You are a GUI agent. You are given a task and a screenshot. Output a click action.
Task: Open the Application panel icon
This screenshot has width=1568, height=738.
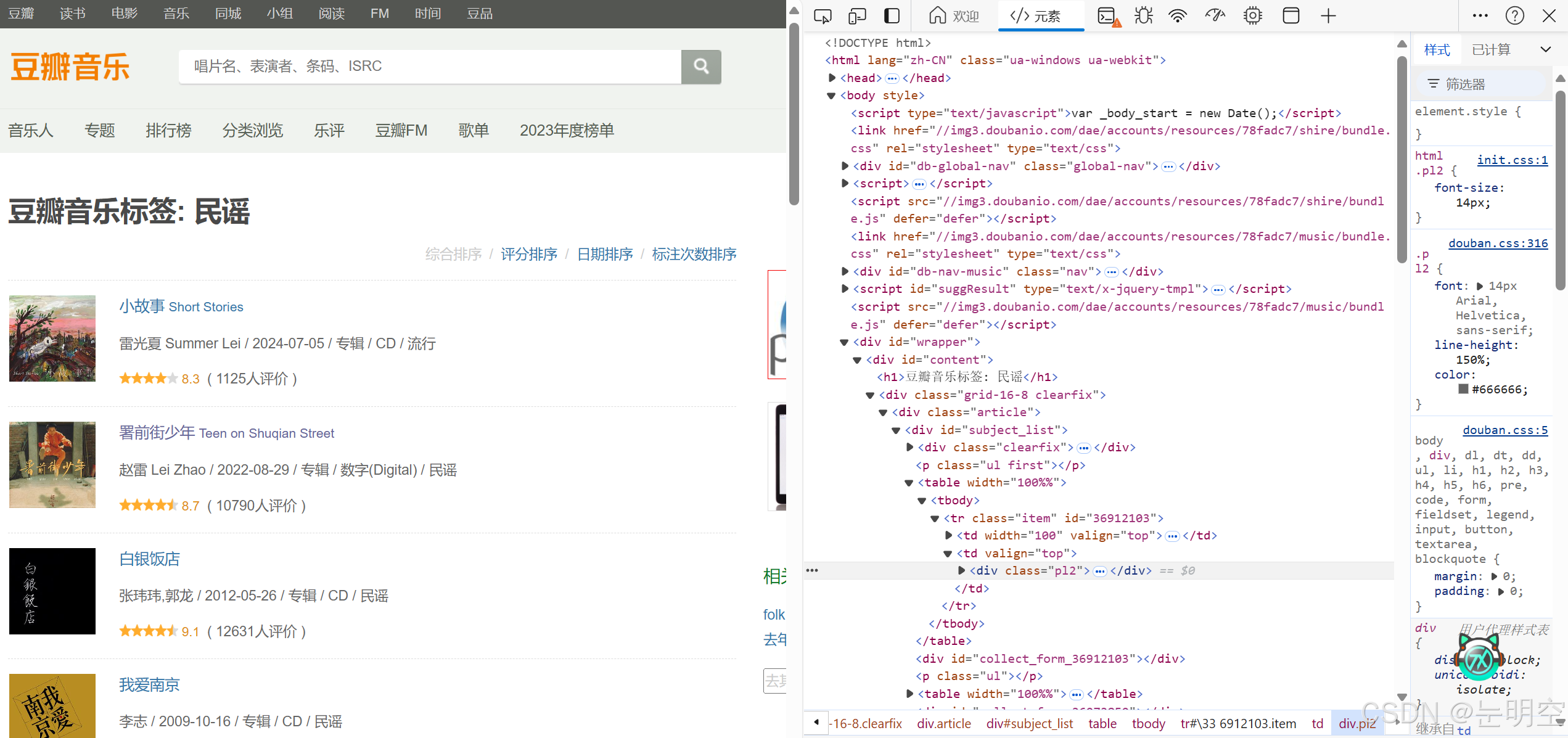click(x=1291, y=16)
